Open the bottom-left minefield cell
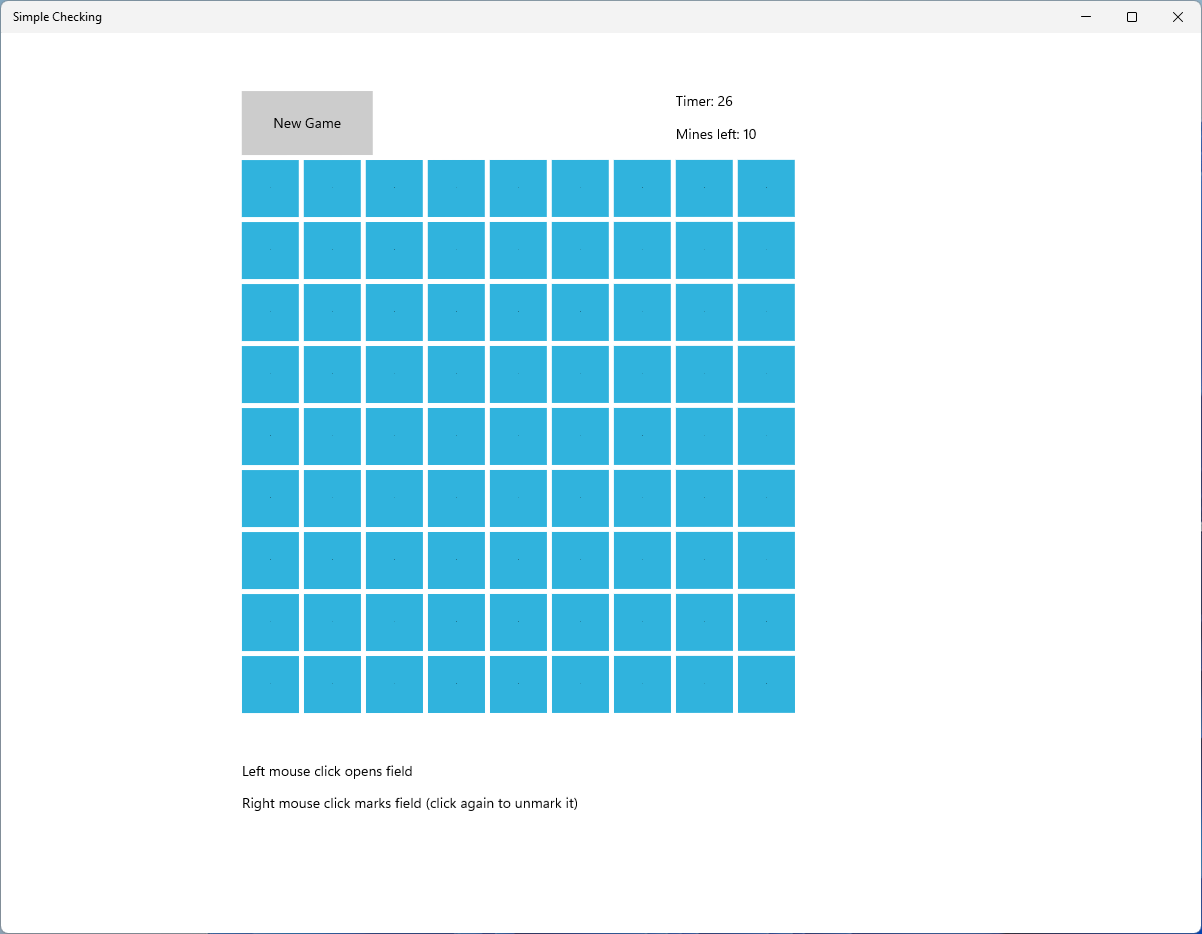Viewport: 1202px width, 934px height. [270, 684]
